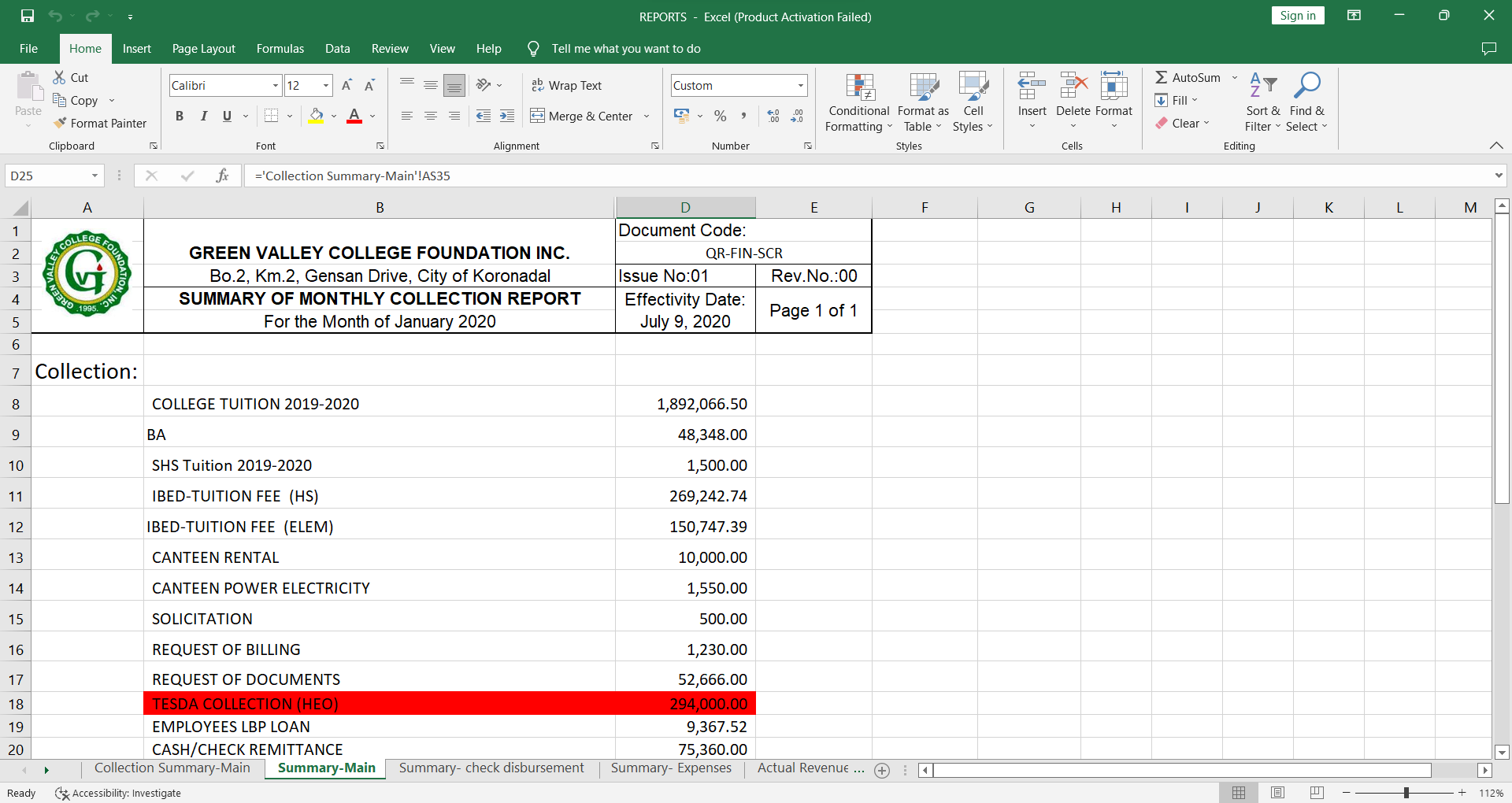1512x803 pixels.
Task: Toggle Align Left
Action: [407, 116]
